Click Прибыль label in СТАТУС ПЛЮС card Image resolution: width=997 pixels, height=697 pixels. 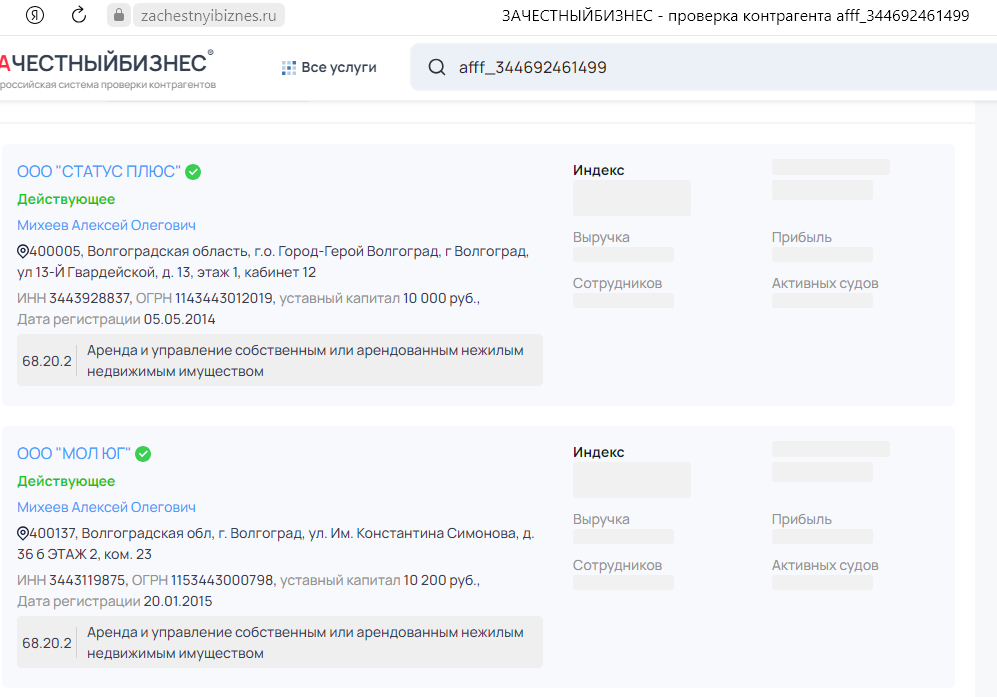[801, 237]
